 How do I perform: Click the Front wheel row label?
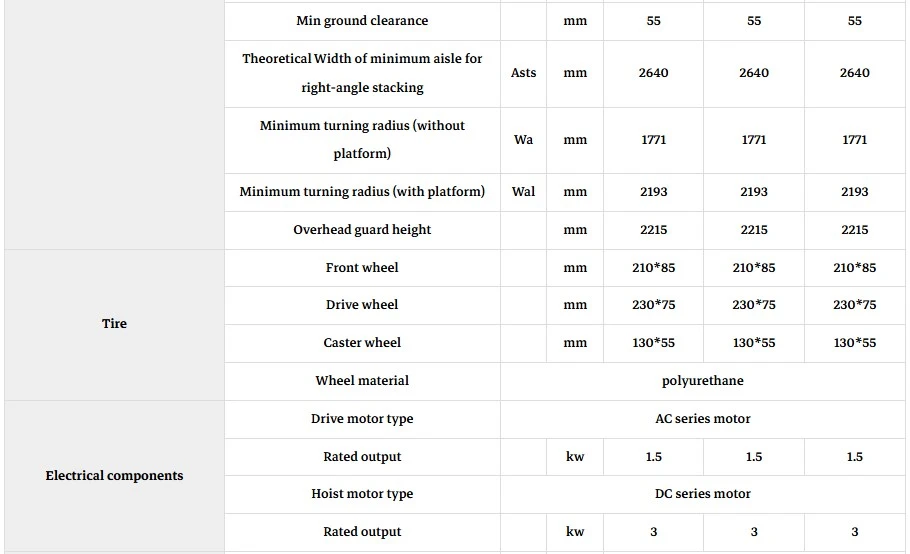pos(362,268)
